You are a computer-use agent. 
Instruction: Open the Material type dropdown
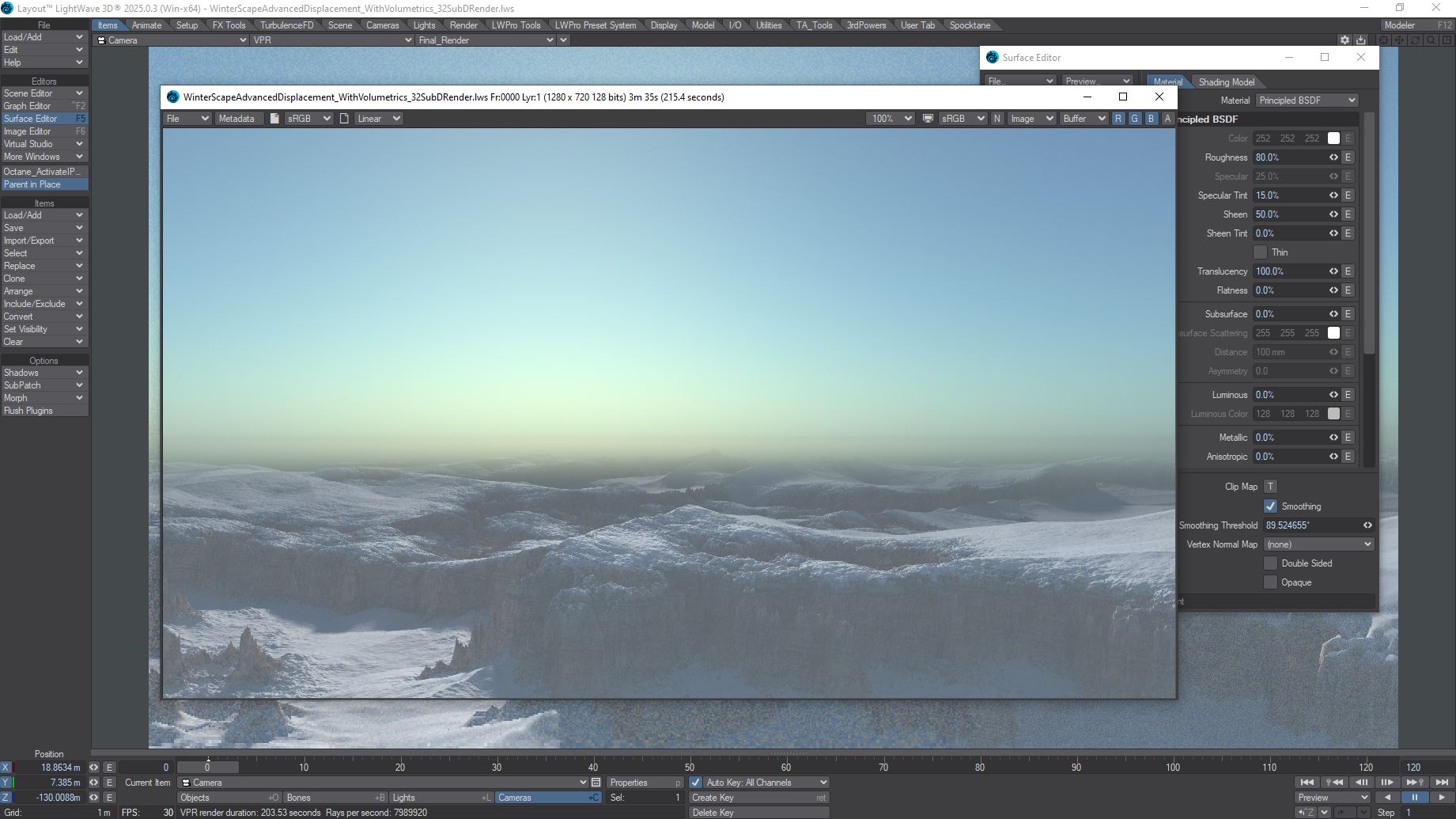point(1307,100)
